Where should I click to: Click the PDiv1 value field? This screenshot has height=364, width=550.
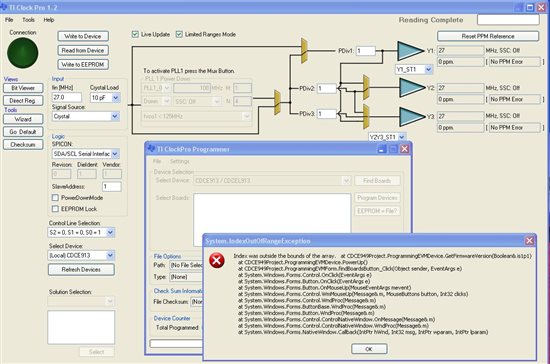[x=366, y=51]
